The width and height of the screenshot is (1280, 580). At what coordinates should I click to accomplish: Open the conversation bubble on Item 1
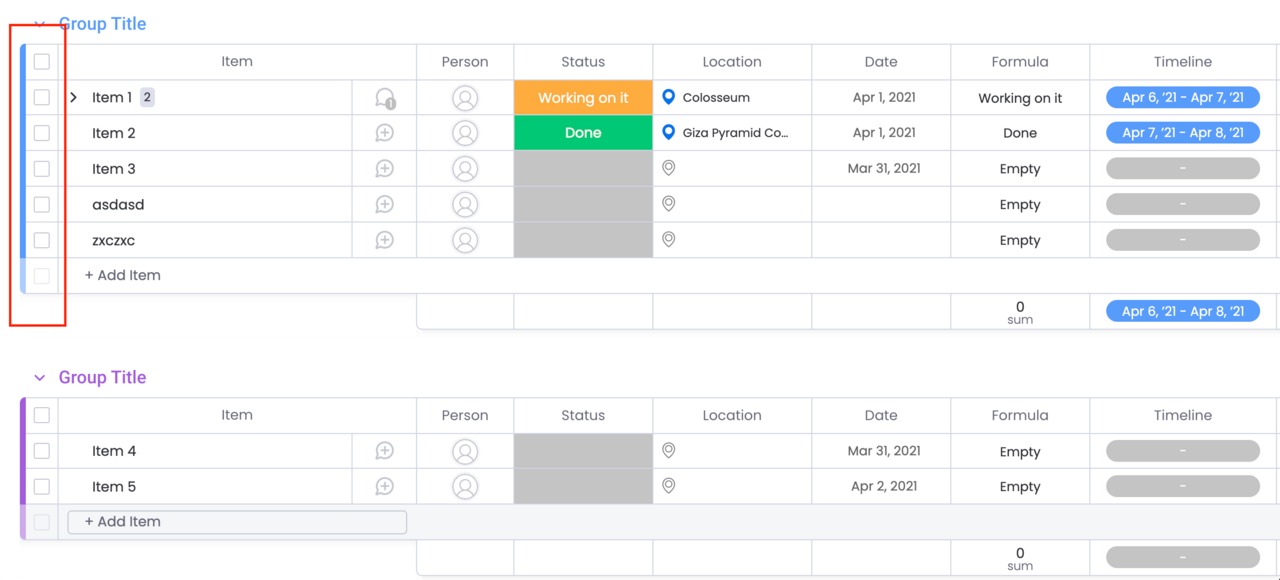point(384,97)
